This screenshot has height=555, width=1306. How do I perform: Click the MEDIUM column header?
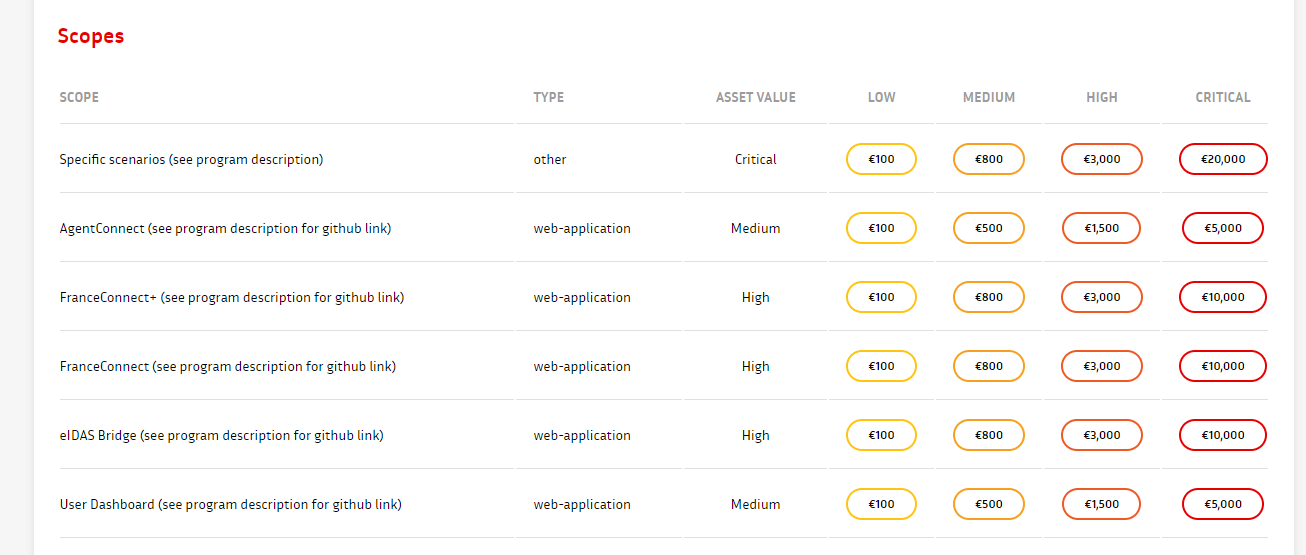pos(989,97)
